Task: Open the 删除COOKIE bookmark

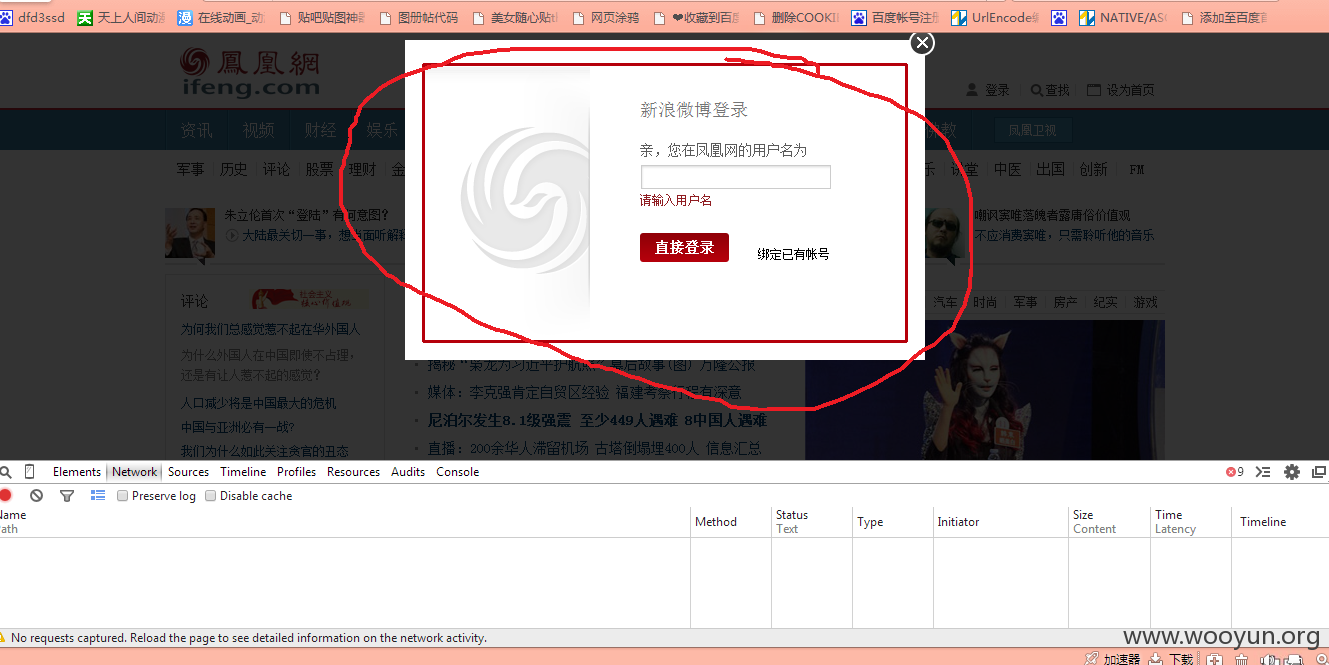Action: 795,17
